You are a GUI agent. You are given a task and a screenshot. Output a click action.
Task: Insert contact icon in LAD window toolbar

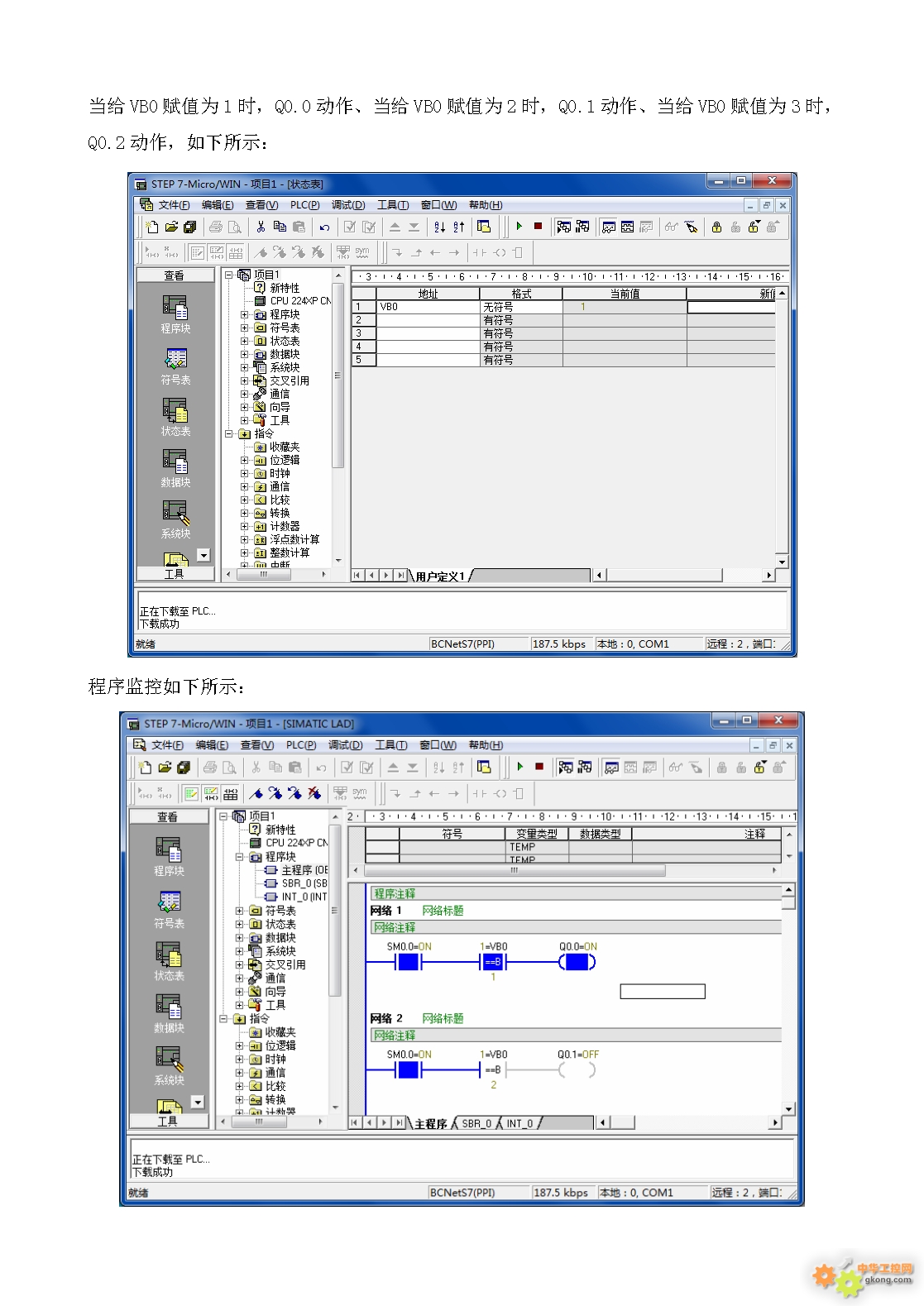(x=480, y=793)
